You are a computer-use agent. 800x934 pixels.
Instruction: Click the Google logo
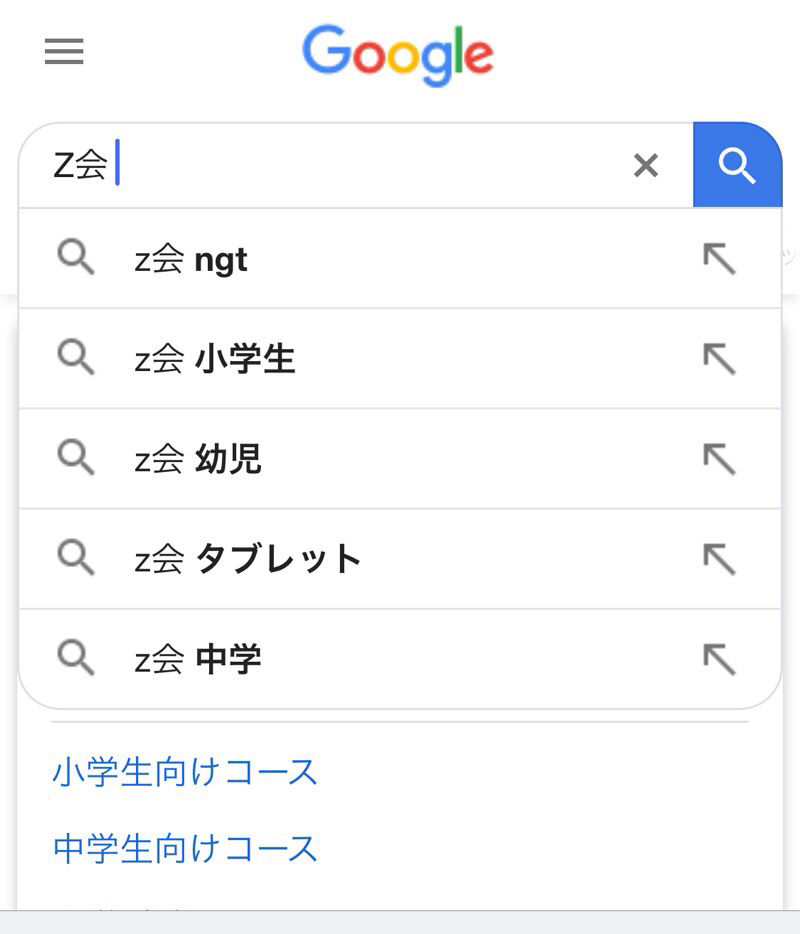pyautogui.click(x=398, y=56)
